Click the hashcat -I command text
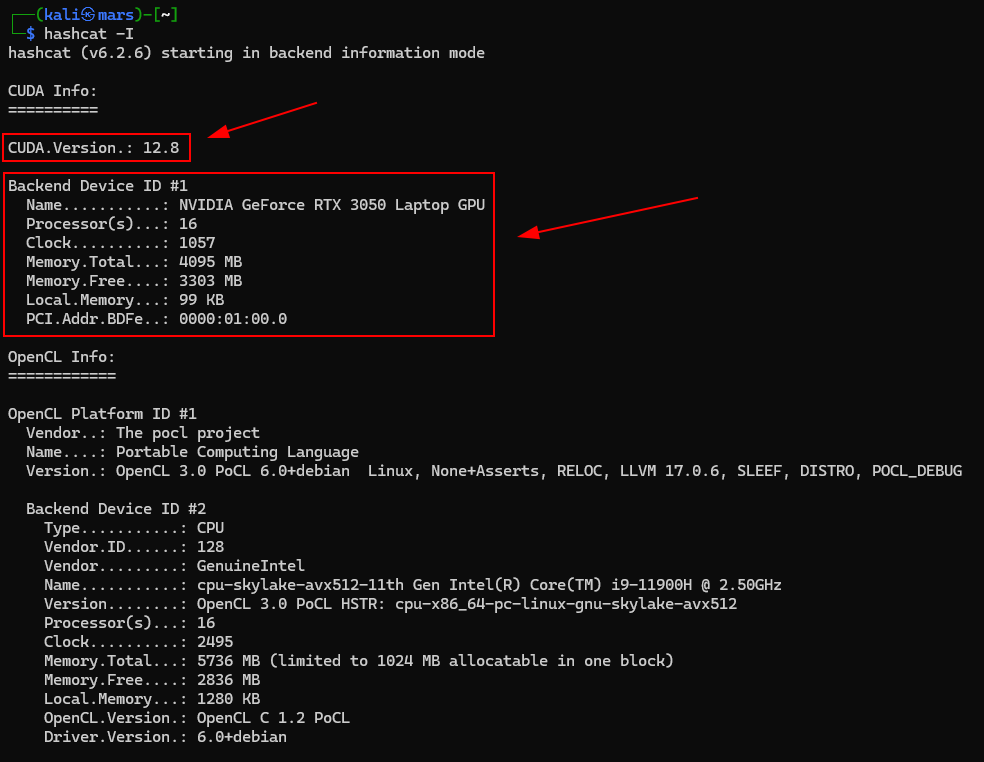Viewport: 984px width, 762px height. click(87, 33)
